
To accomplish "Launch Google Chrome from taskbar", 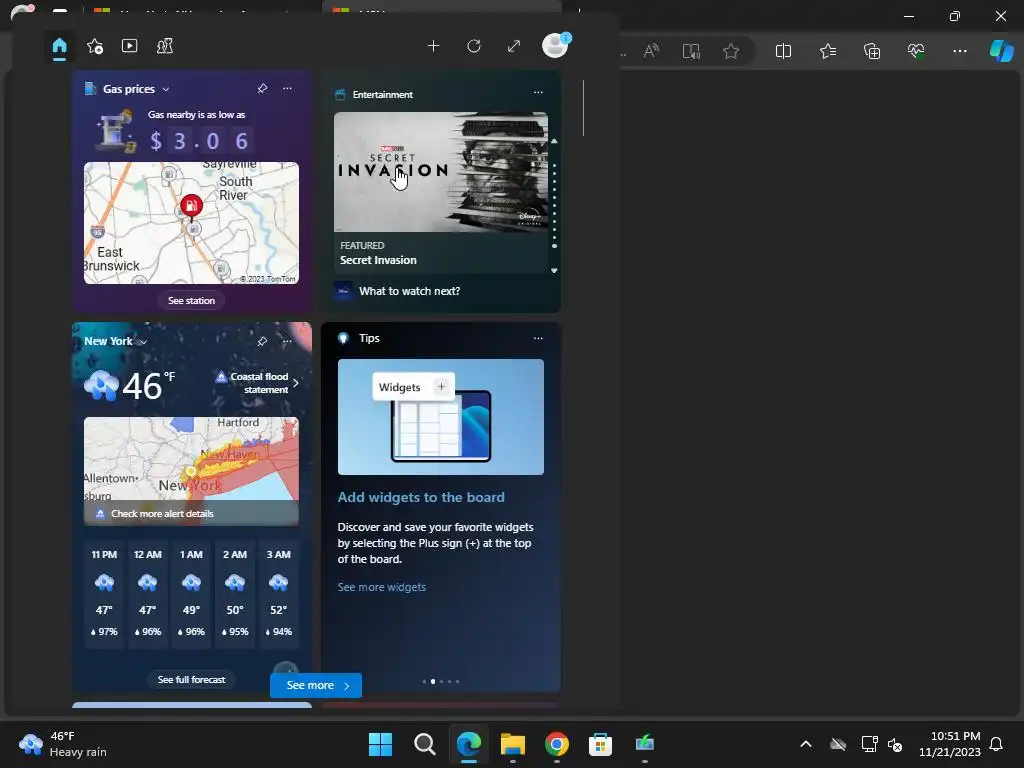I will [x=556, y=744].
